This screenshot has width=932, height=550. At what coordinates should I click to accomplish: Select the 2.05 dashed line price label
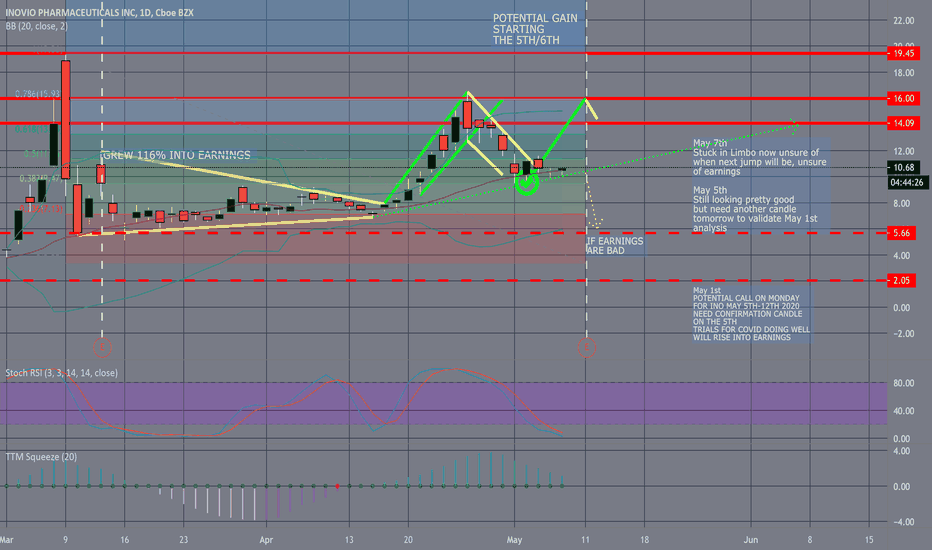click(901, 281)
